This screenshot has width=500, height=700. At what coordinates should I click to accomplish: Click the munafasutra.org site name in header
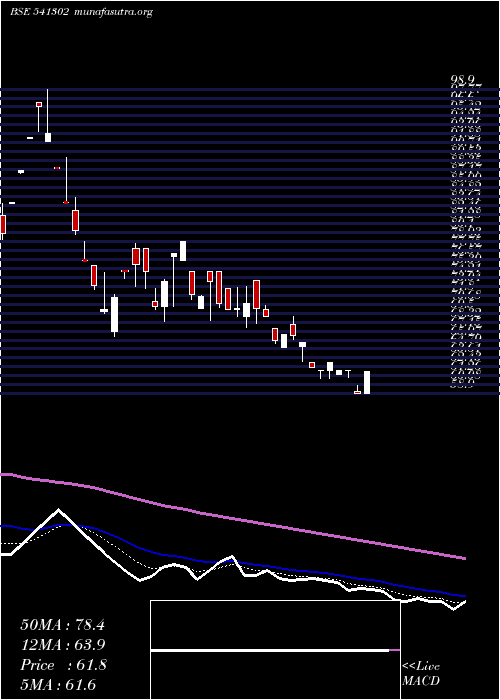112,12
